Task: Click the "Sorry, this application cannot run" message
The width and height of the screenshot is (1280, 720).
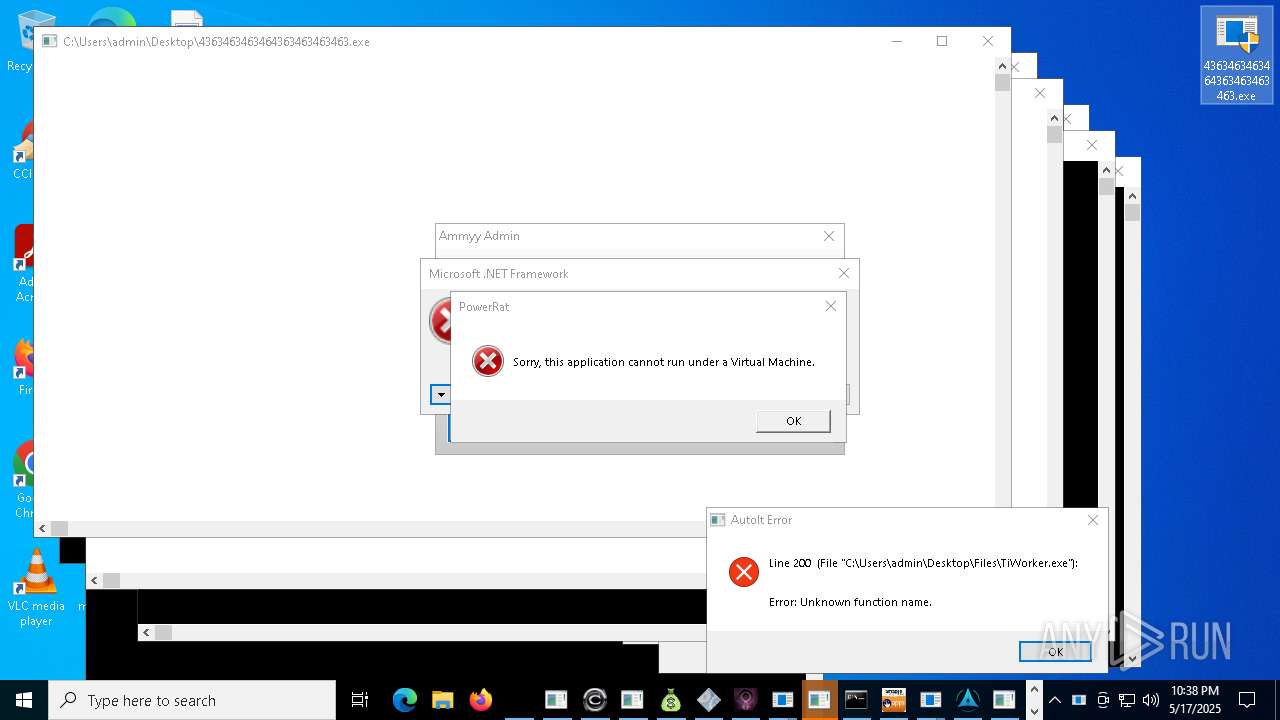Action: (x=664, y=362)
